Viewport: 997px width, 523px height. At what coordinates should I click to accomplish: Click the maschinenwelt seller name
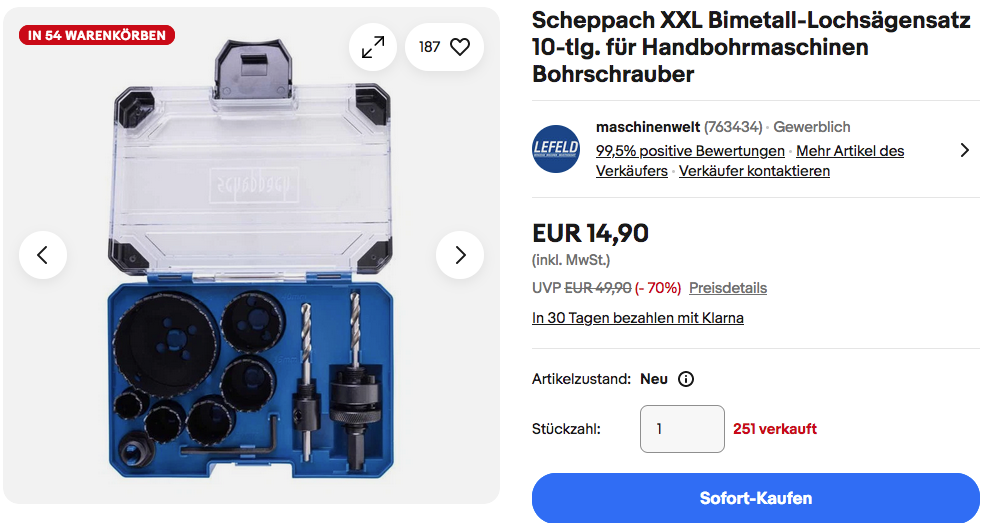point(648,127)
